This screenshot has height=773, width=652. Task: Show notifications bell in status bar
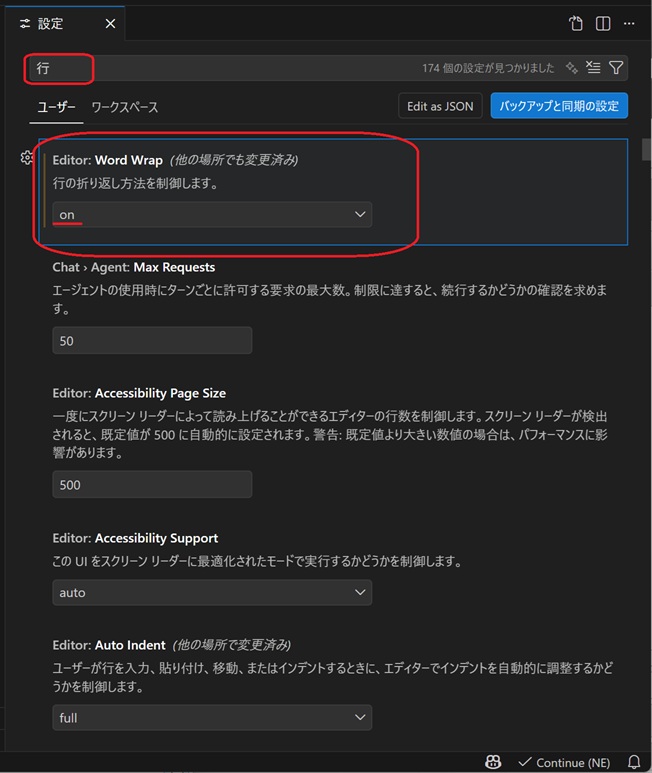[634, 762]
